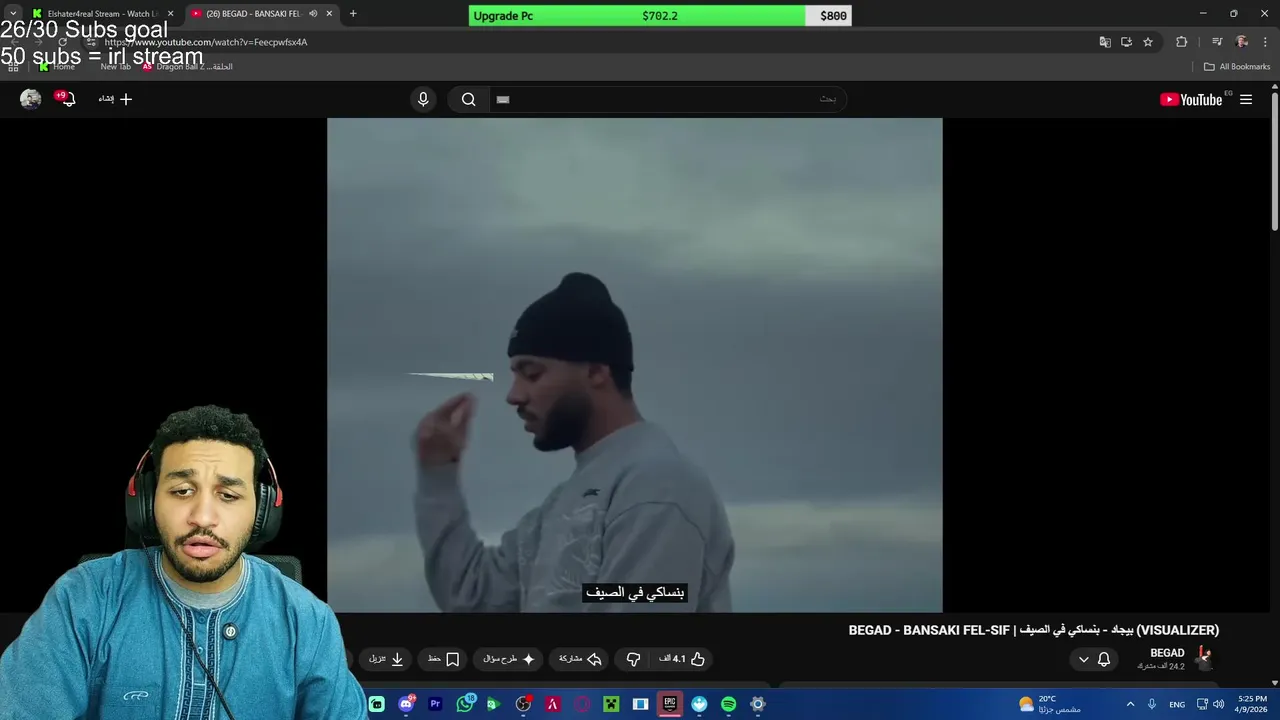This screenshot has height=720, width=1280.
Task: Open tab search dropdown arrow
Action: (12, 14)
